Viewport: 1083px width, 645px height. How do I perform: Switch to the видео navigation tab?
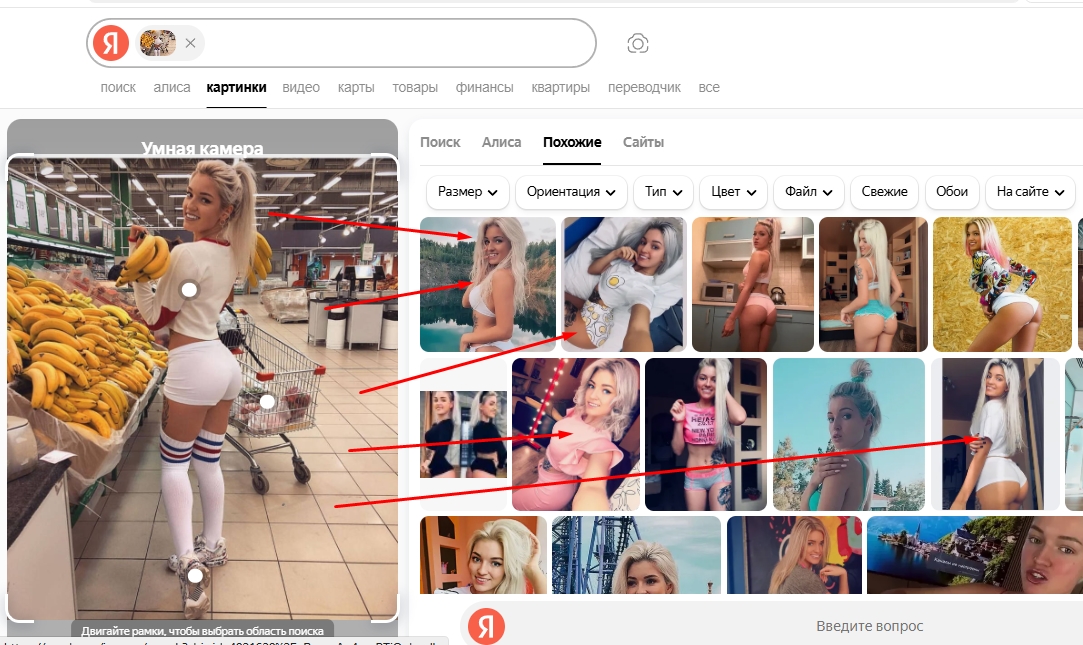pos(301,88)
